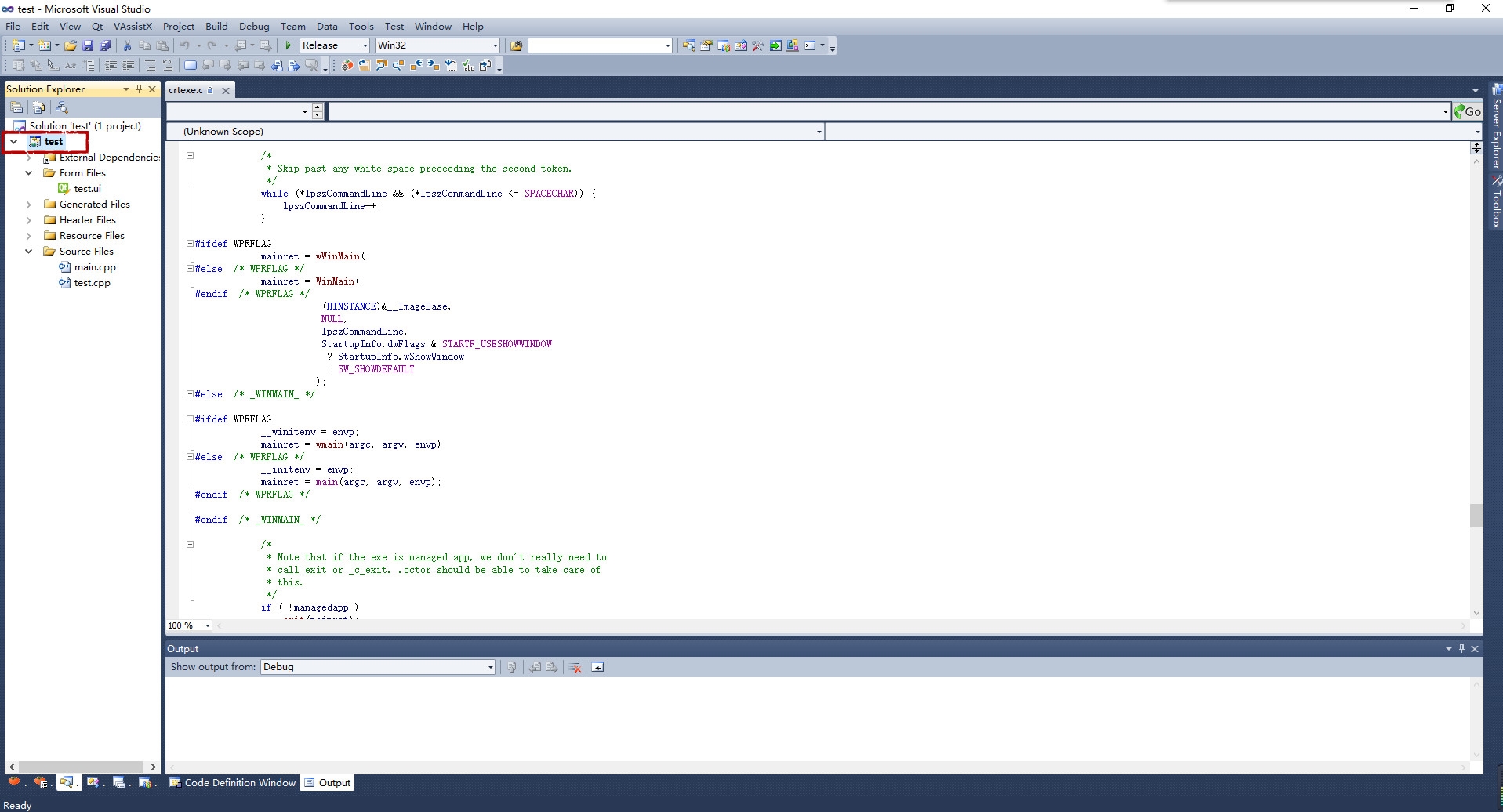Expand the Generated Files folder
The image size is (1503, 812).
(x=29, y=205)
